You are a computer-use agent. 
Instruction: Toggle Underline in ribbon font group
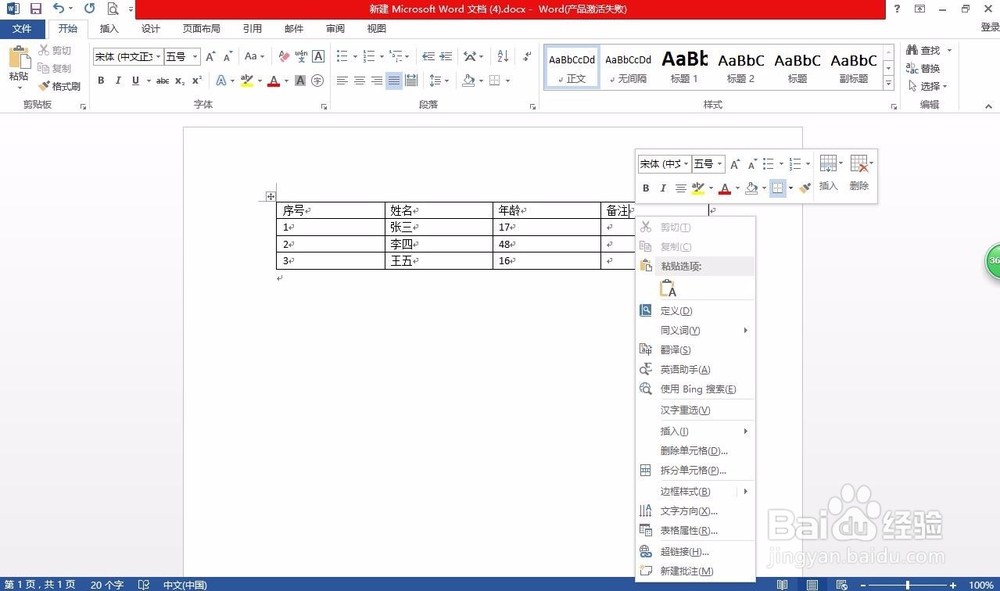pyautogui.click(x=135, y=81)
